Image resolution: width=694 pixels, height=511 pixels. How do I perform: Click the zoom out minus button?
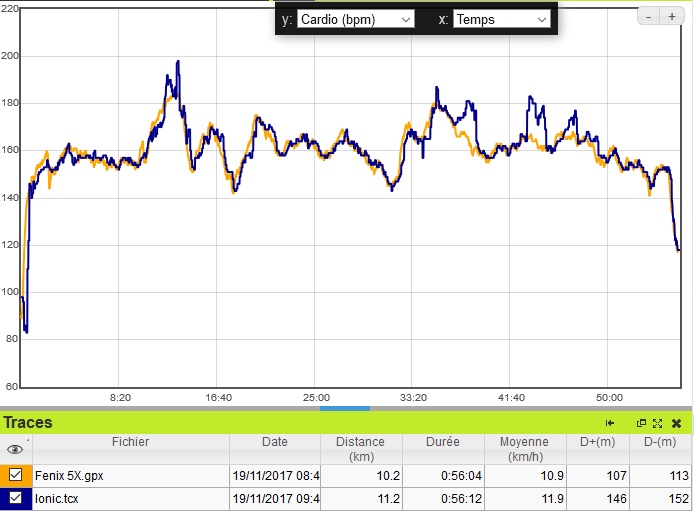(x=650, y=17)
